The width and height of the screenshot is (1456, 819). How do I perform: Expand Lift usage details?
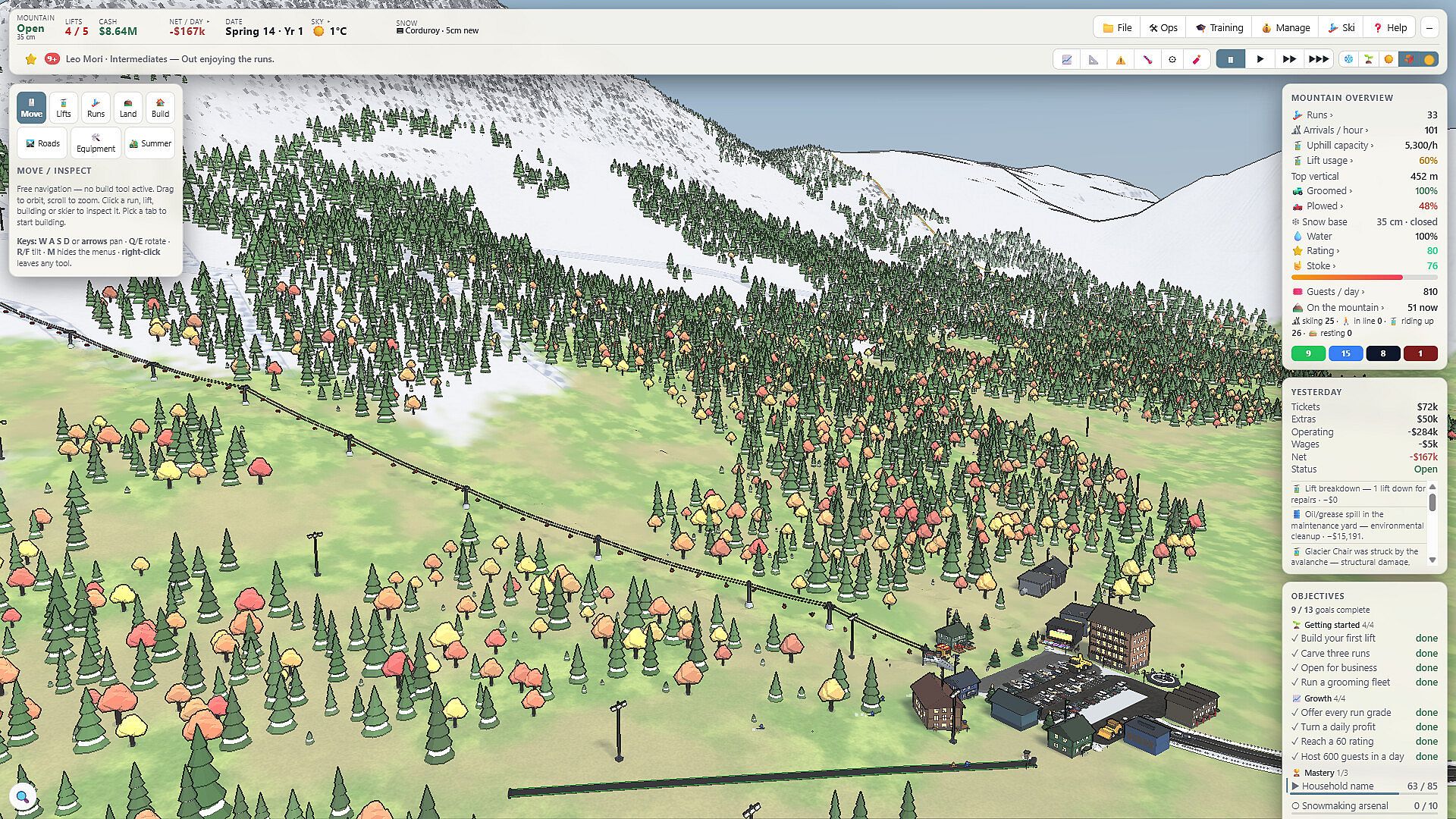click(x=1364, y=161)
